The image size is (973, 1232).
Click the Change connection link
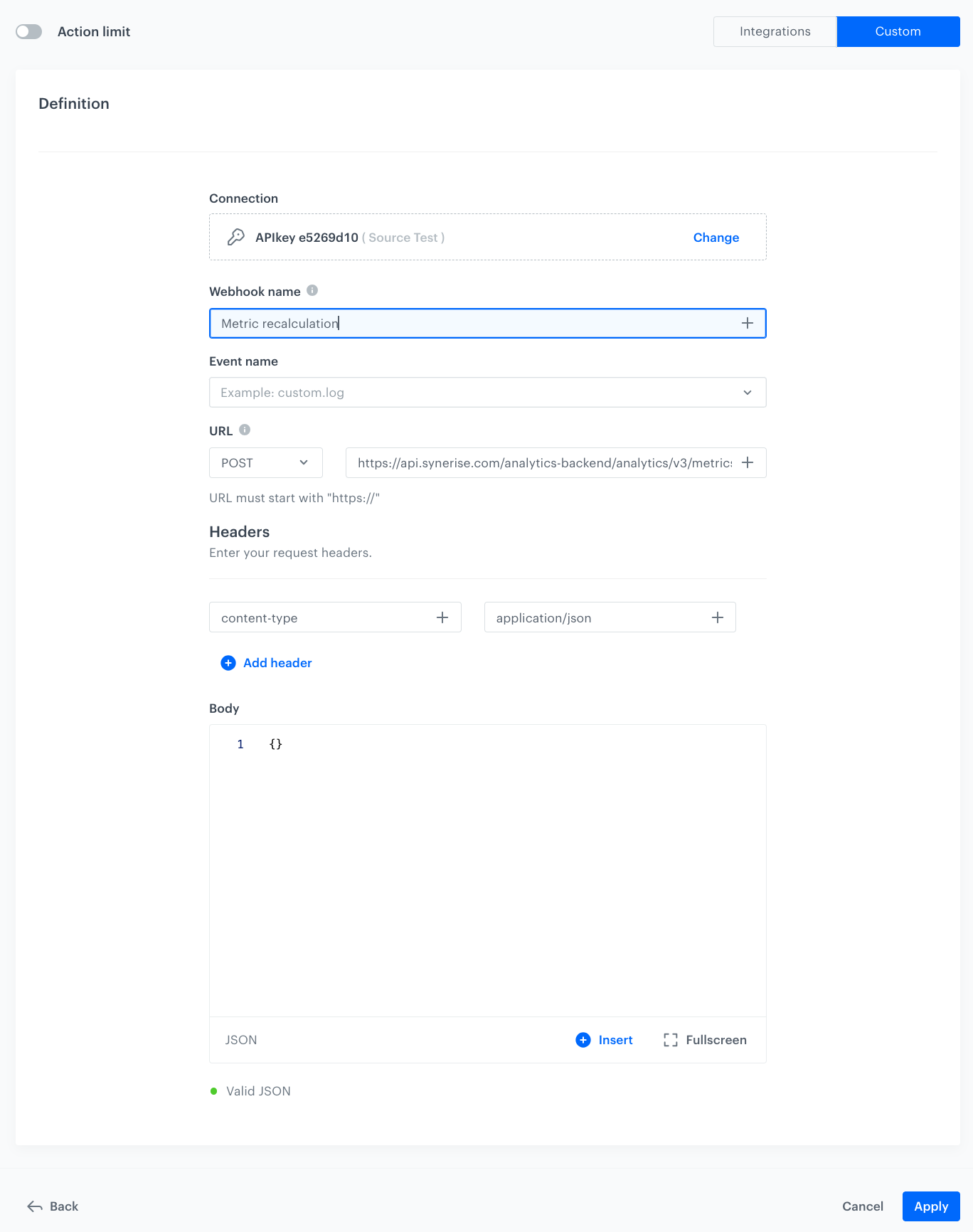(716, 238)
